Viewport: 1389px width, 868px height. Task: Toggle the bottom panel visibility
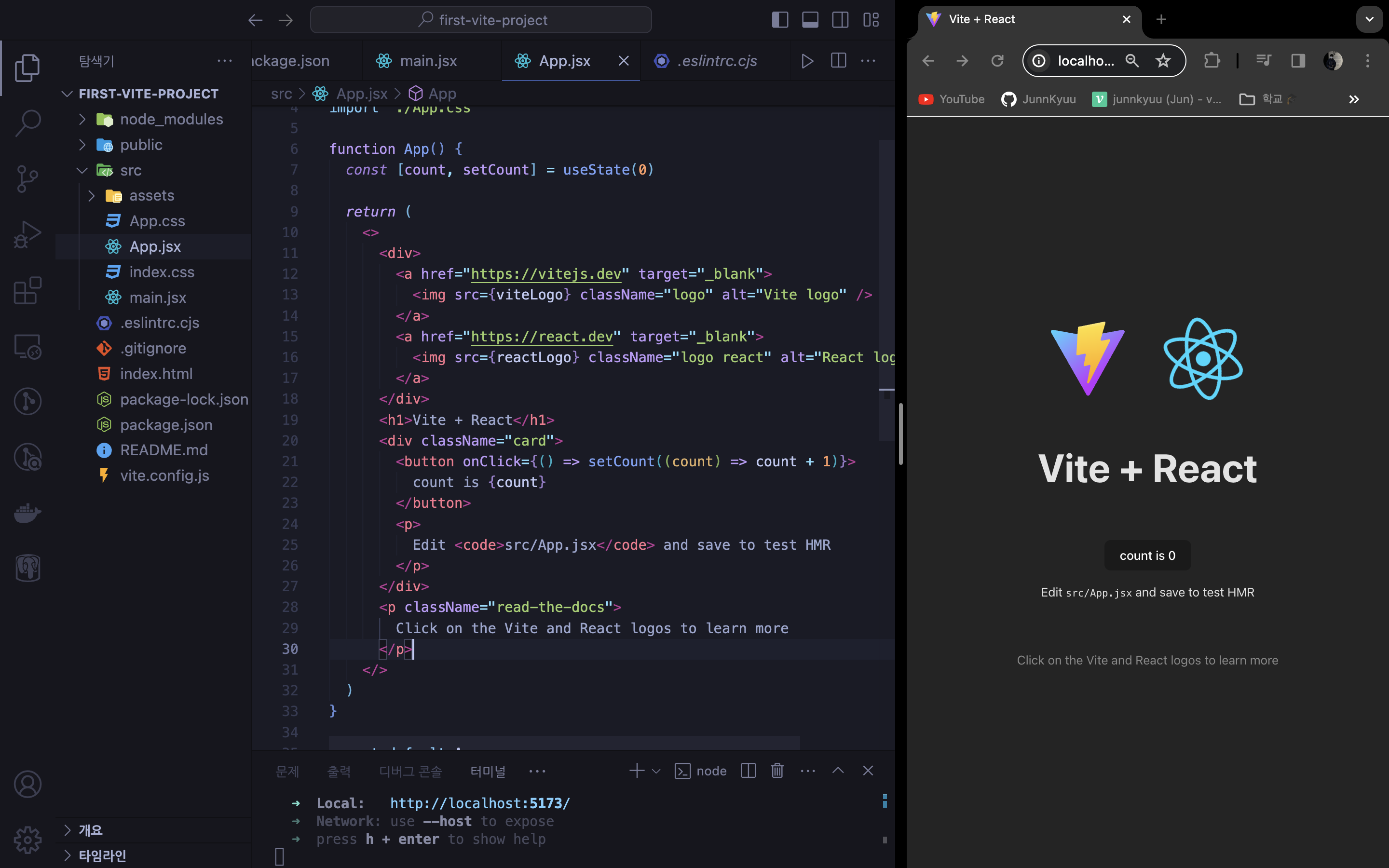coord(810,20)
